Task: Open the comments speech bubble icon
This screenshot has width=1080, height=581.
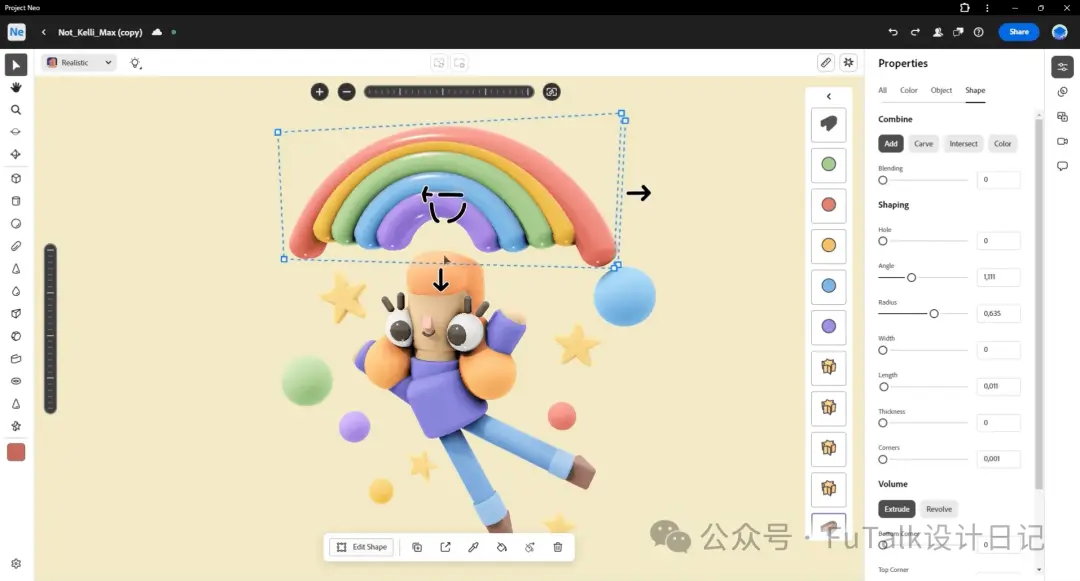Action: 1062,166
